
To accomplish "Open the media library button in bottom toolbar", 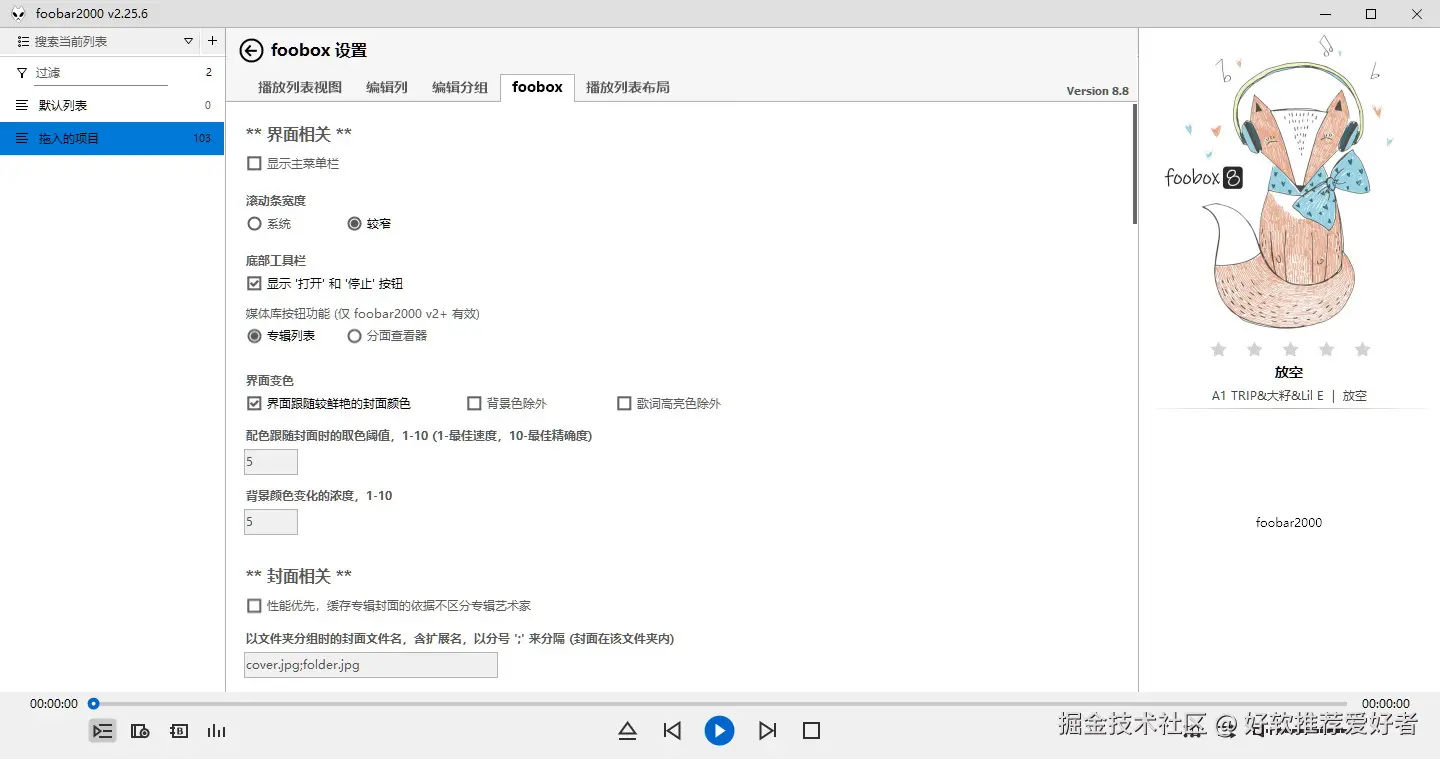I will click(140, 731).
